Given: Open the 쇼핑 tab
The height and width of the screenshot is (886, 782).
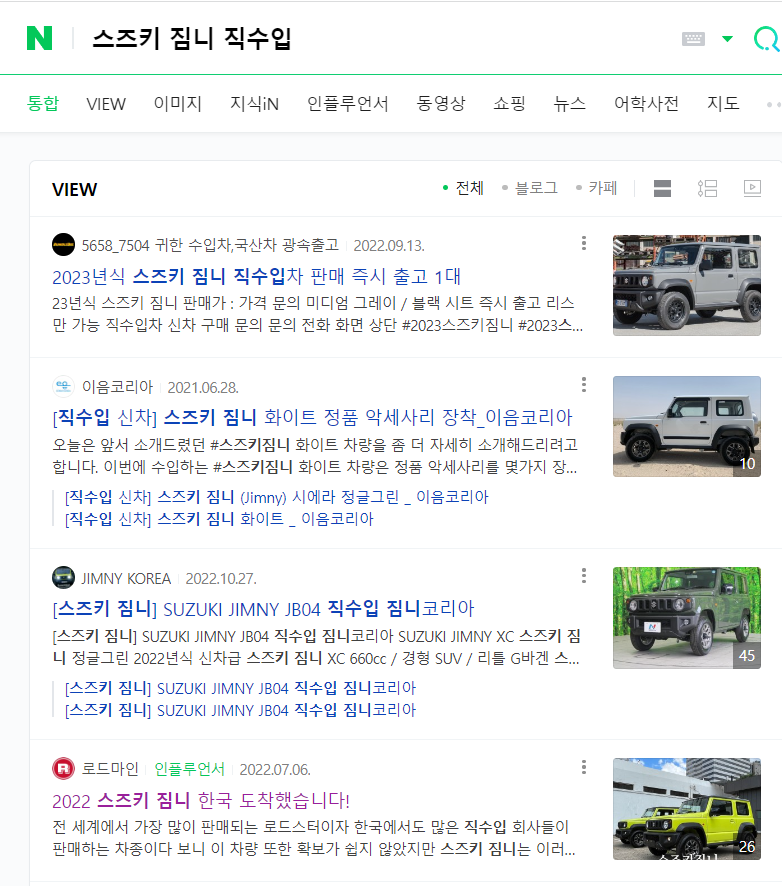Looking at the screenshot, I should tap(509, 103).
